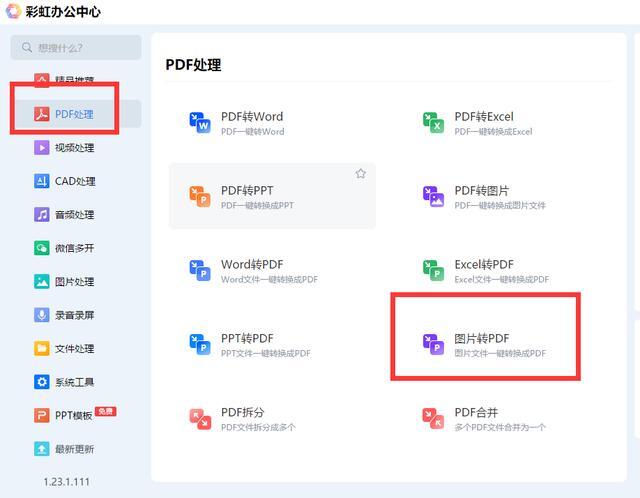Select the 微信多开 WeChat icon

coord(42,248)
